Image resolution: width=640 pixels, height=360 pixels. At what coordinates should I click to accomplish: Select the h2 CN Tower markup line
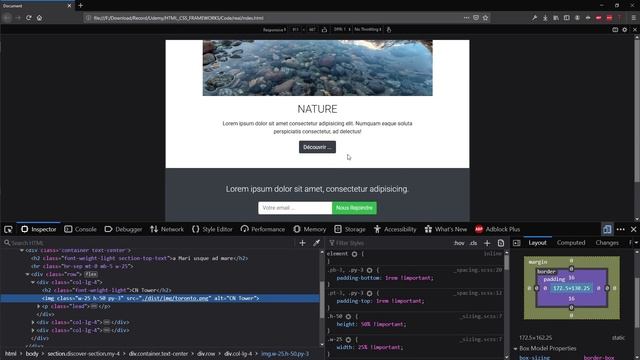point(107,290)
